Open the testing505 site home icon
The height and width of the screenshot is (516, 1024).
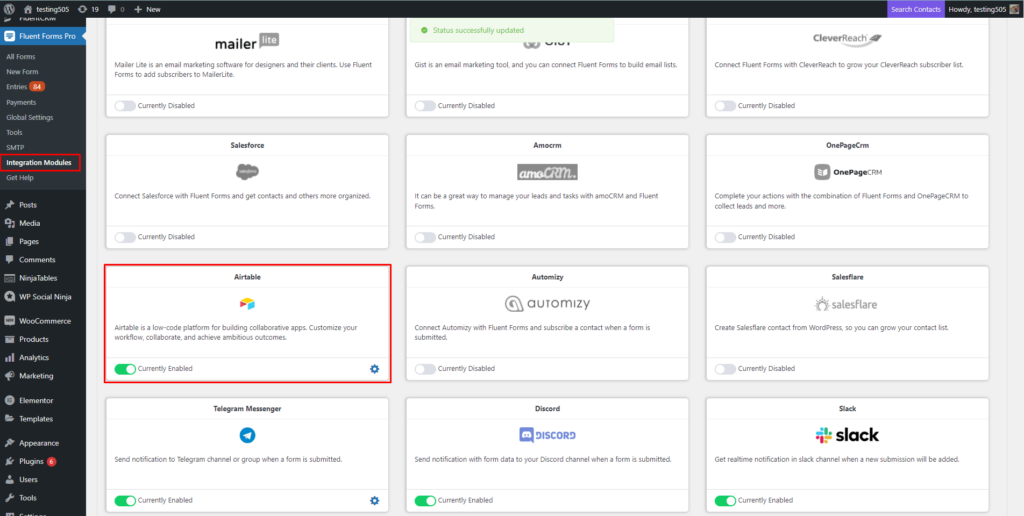28,9
